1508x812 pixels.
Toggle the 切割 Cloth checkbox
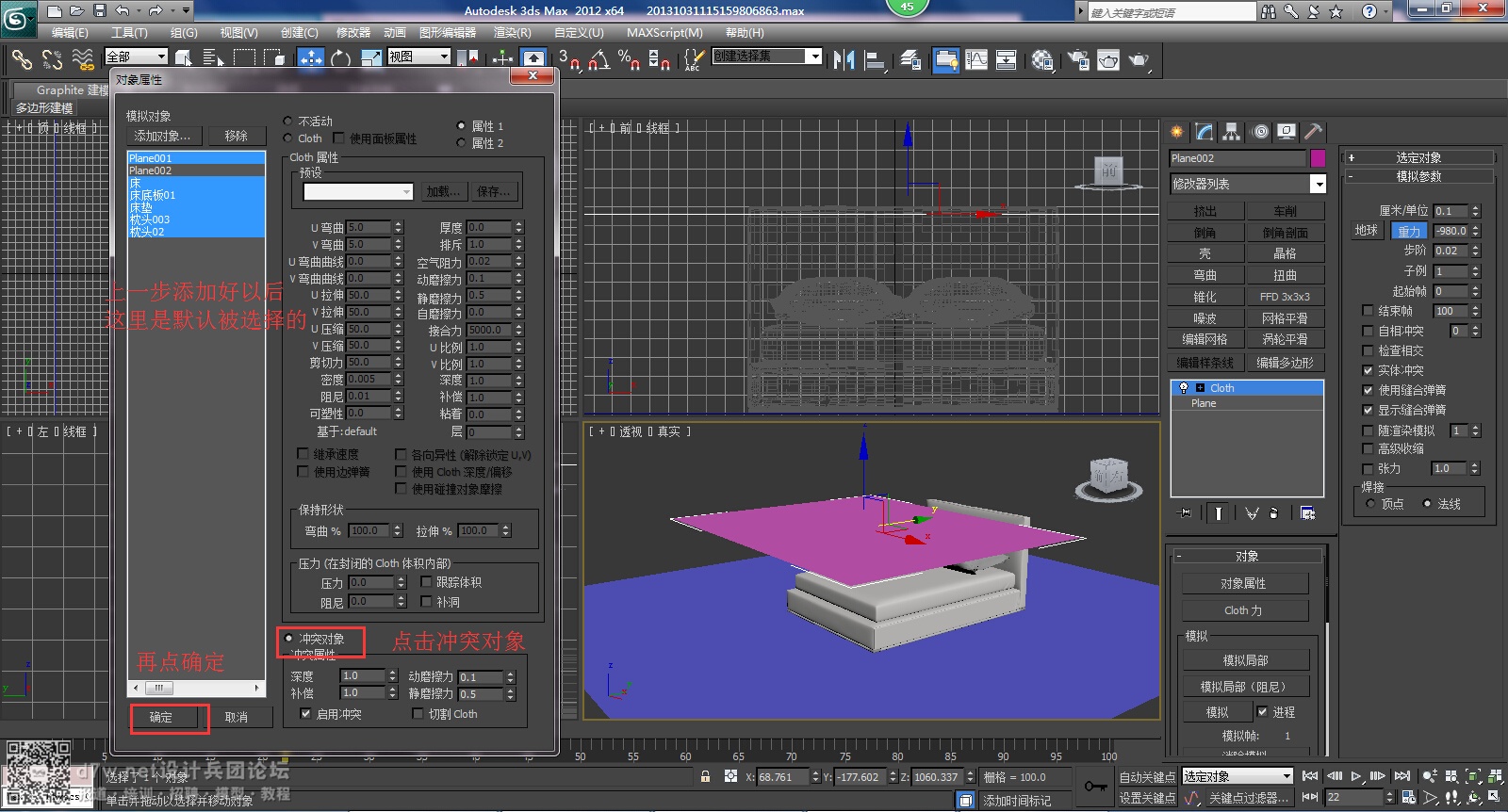[418, 713]
